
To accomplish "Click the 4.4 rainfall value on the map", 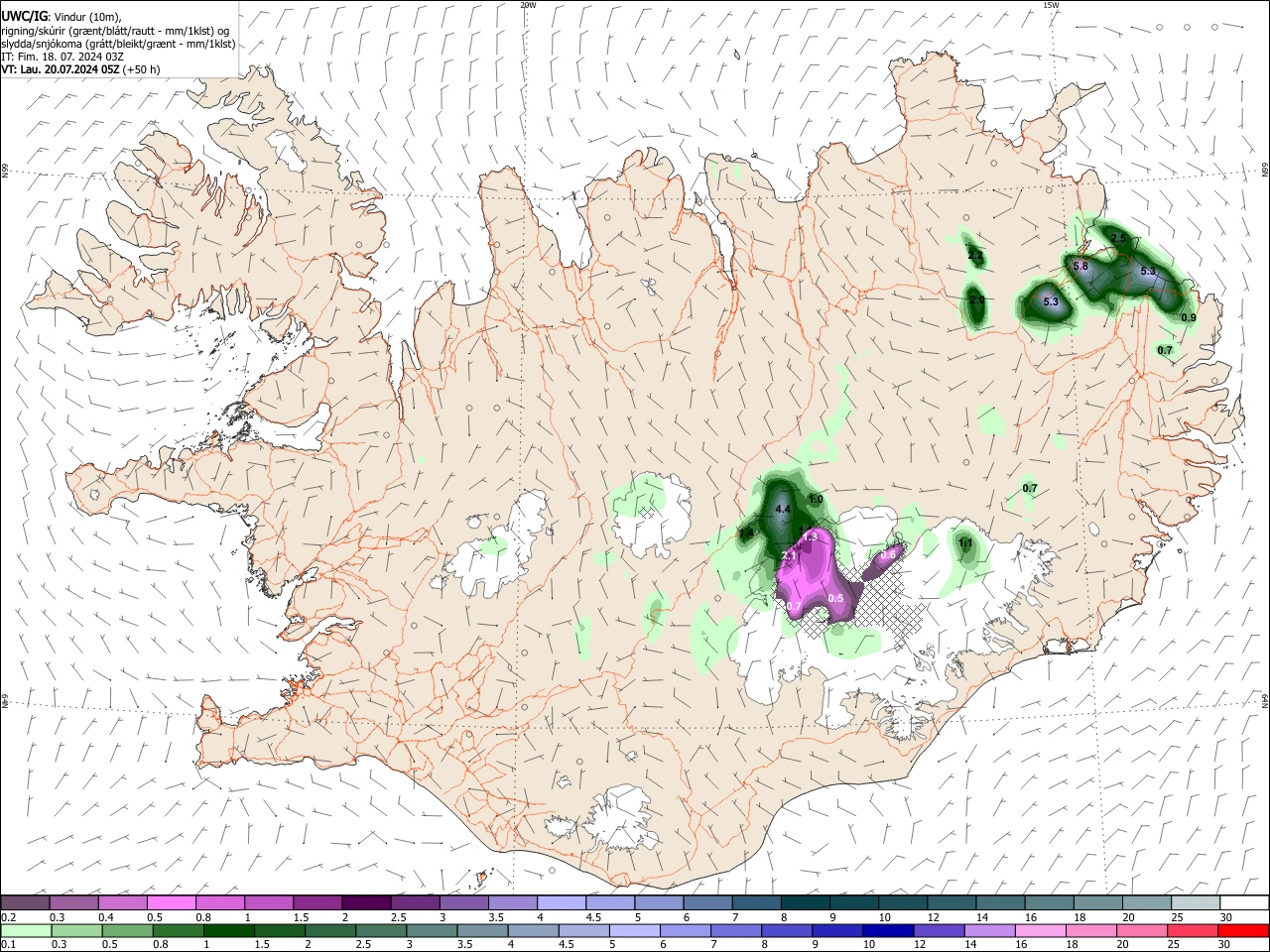I will pos(782,509).
